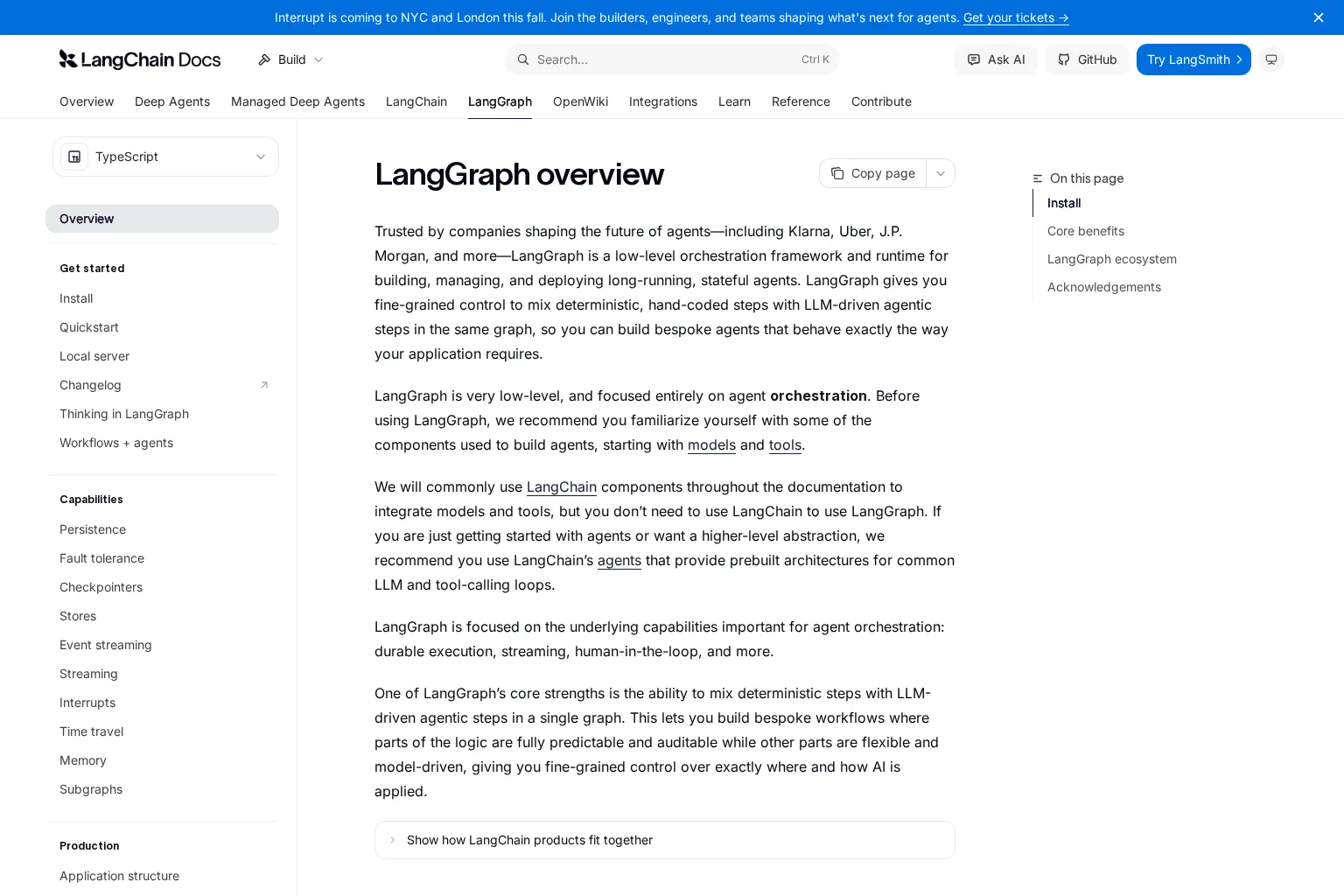Open Thinking in LangGraph page
This screenshot has height=896, width=1344.
(124, 414)
